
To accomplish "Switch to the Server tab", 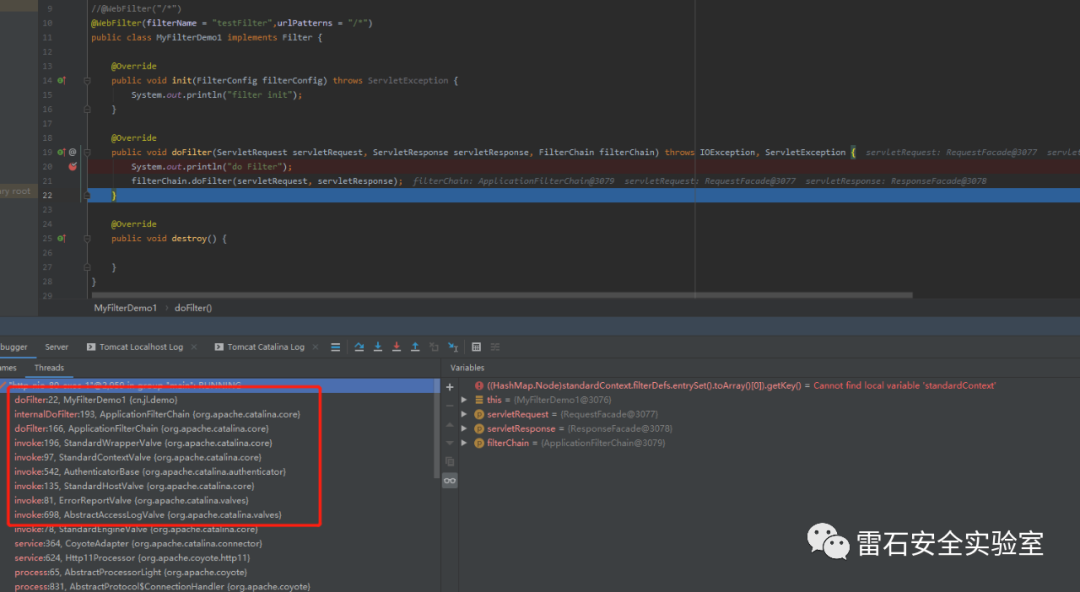I will point(56,347).
